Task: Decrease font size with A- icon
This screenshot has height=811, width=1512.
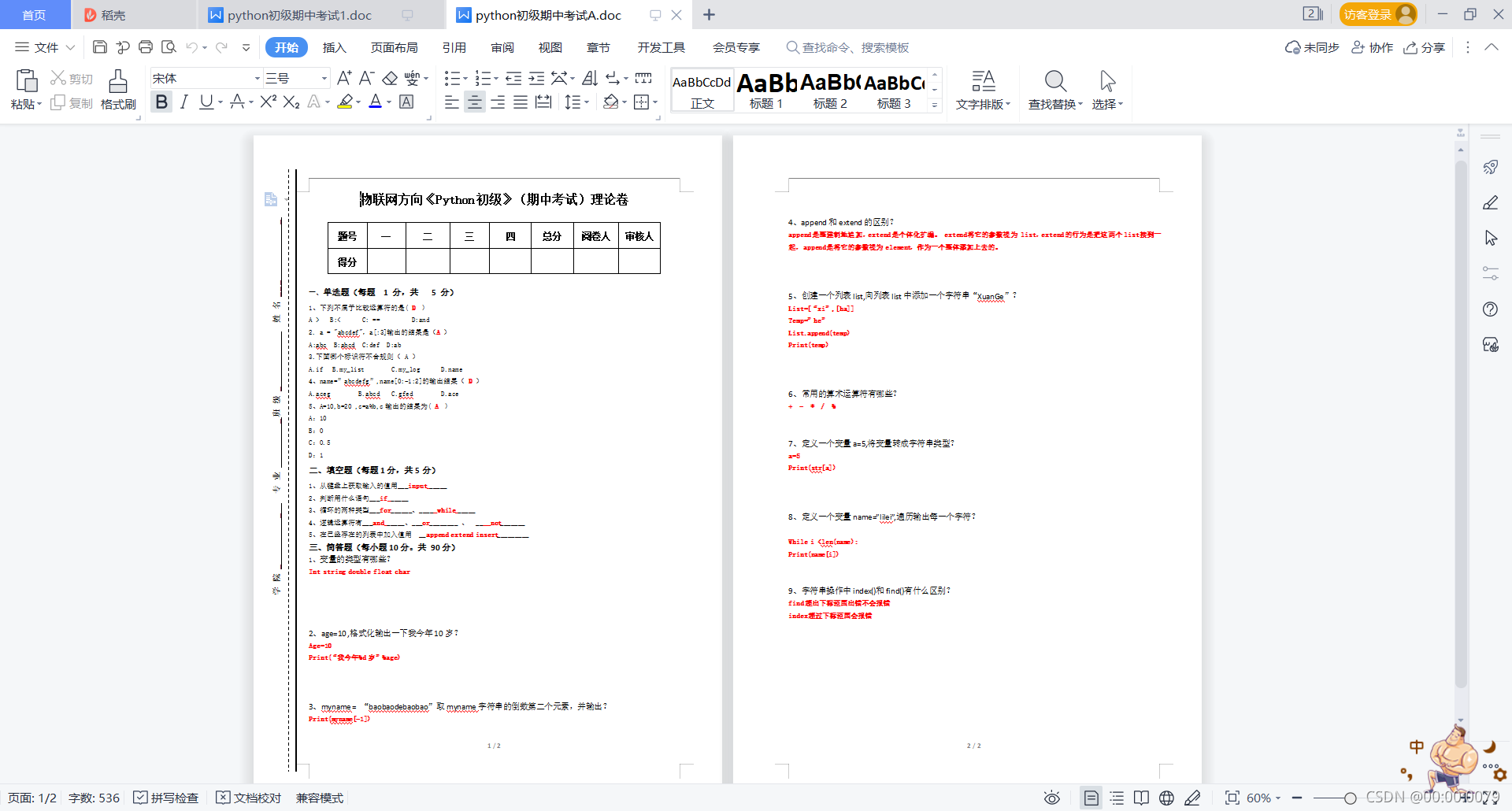Action: pyautogui.click(x=366, y=78)
